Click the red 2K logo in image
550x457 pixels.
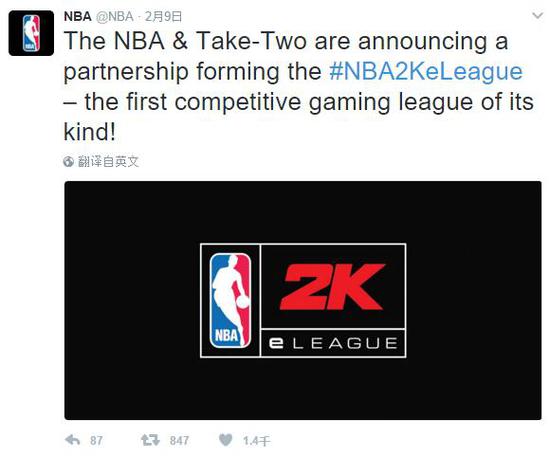(333, 287)
